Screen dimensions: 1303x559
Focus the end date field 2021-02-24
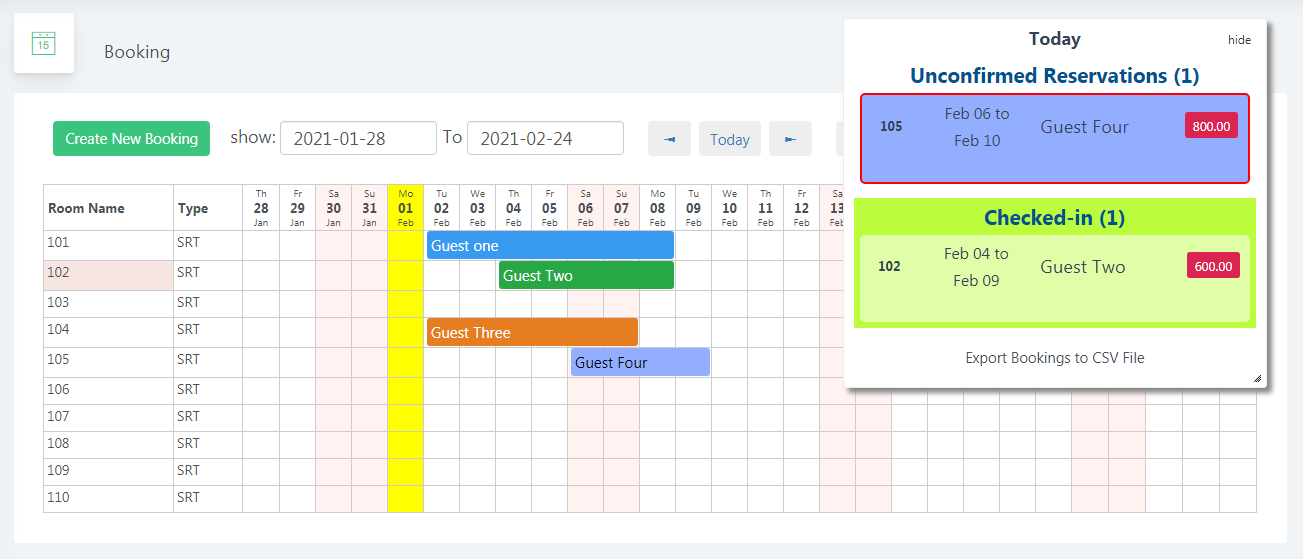545,138
